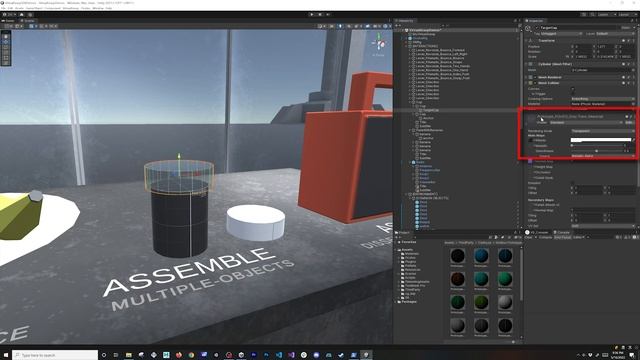This screenshot has width=640, height=360.
Task: Open the Shader dropdown showing Standard
Action: pos(586,122)
